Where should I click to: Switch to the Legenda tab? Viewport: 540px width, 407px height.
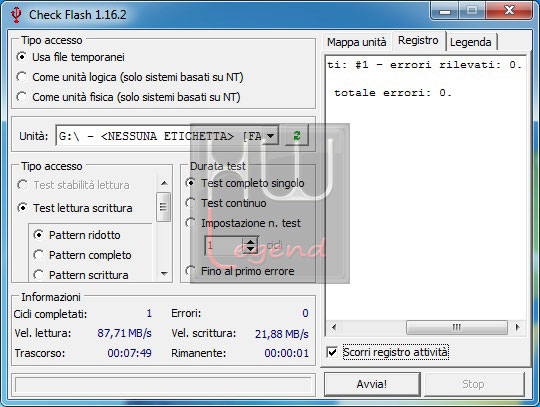pos(470,42)
